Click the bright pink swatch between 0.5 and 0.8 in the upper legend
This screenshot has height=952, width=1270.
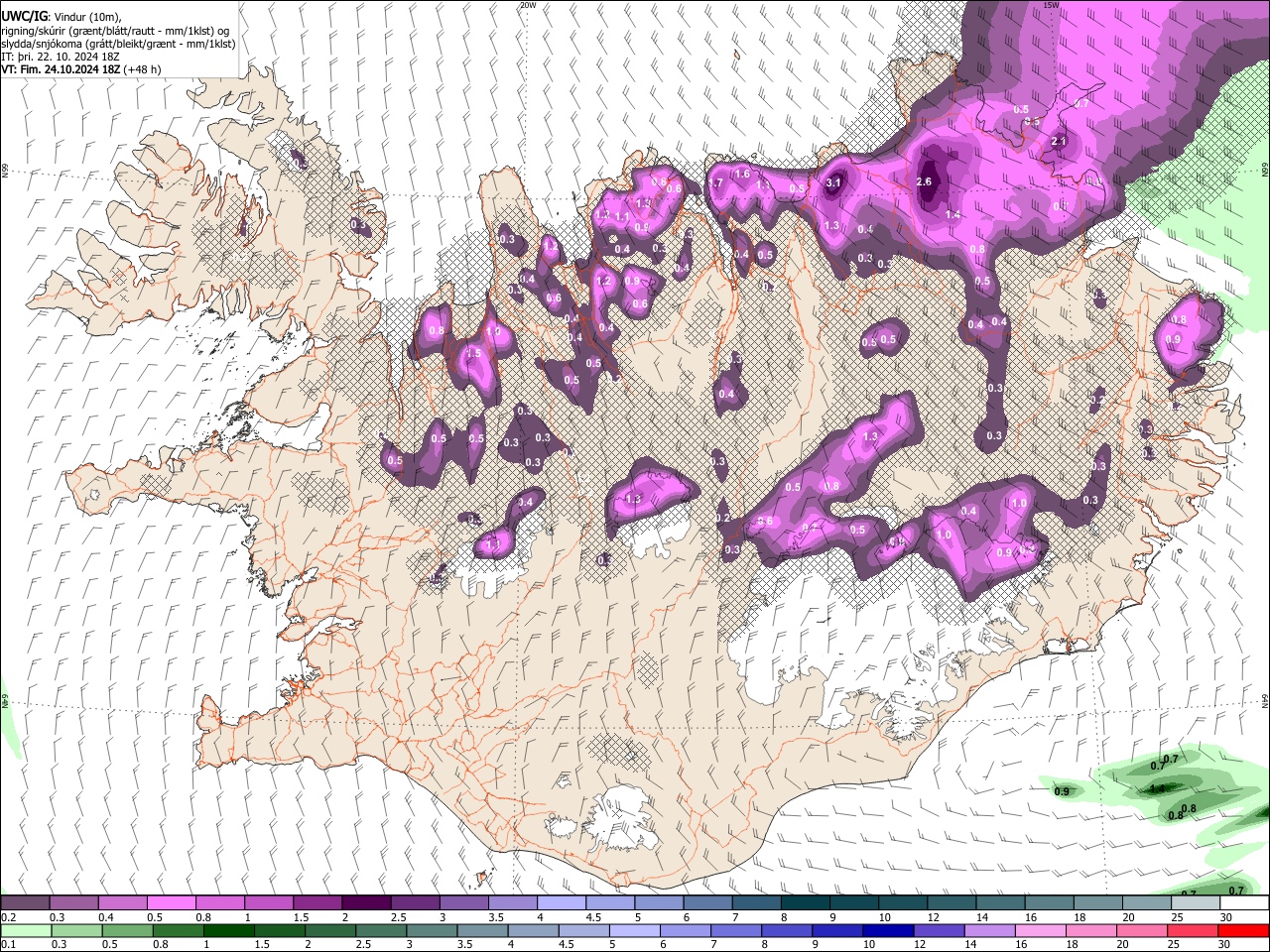(x=171, y=903)
